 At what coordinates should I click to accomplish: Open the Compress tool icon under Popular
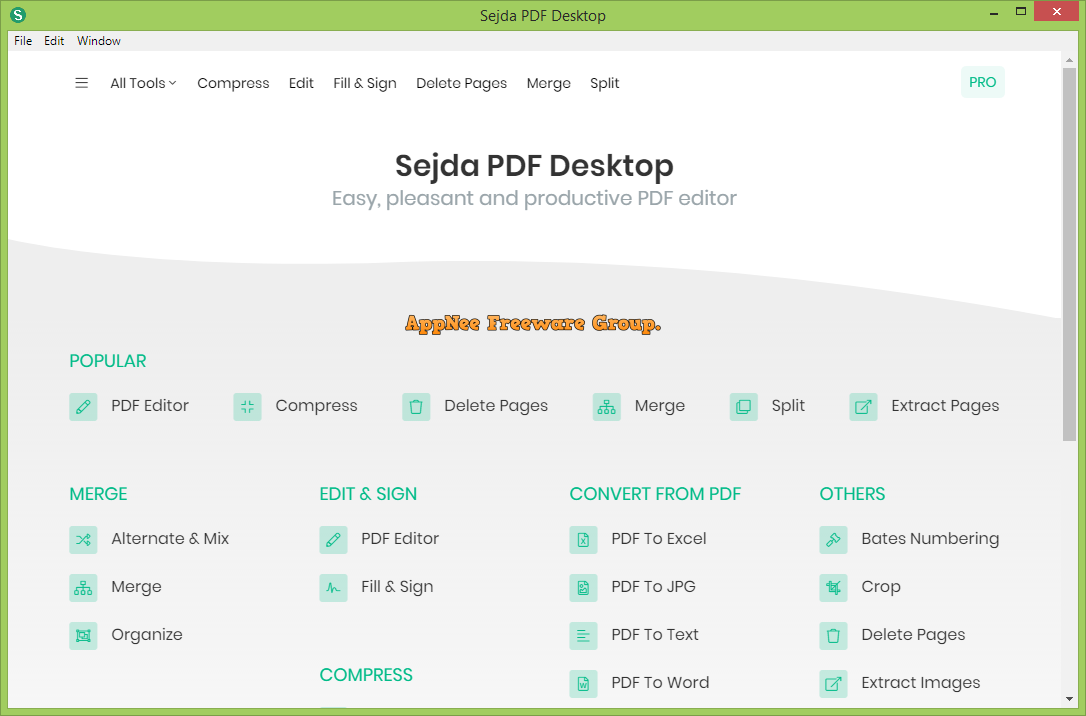point(247,406)
